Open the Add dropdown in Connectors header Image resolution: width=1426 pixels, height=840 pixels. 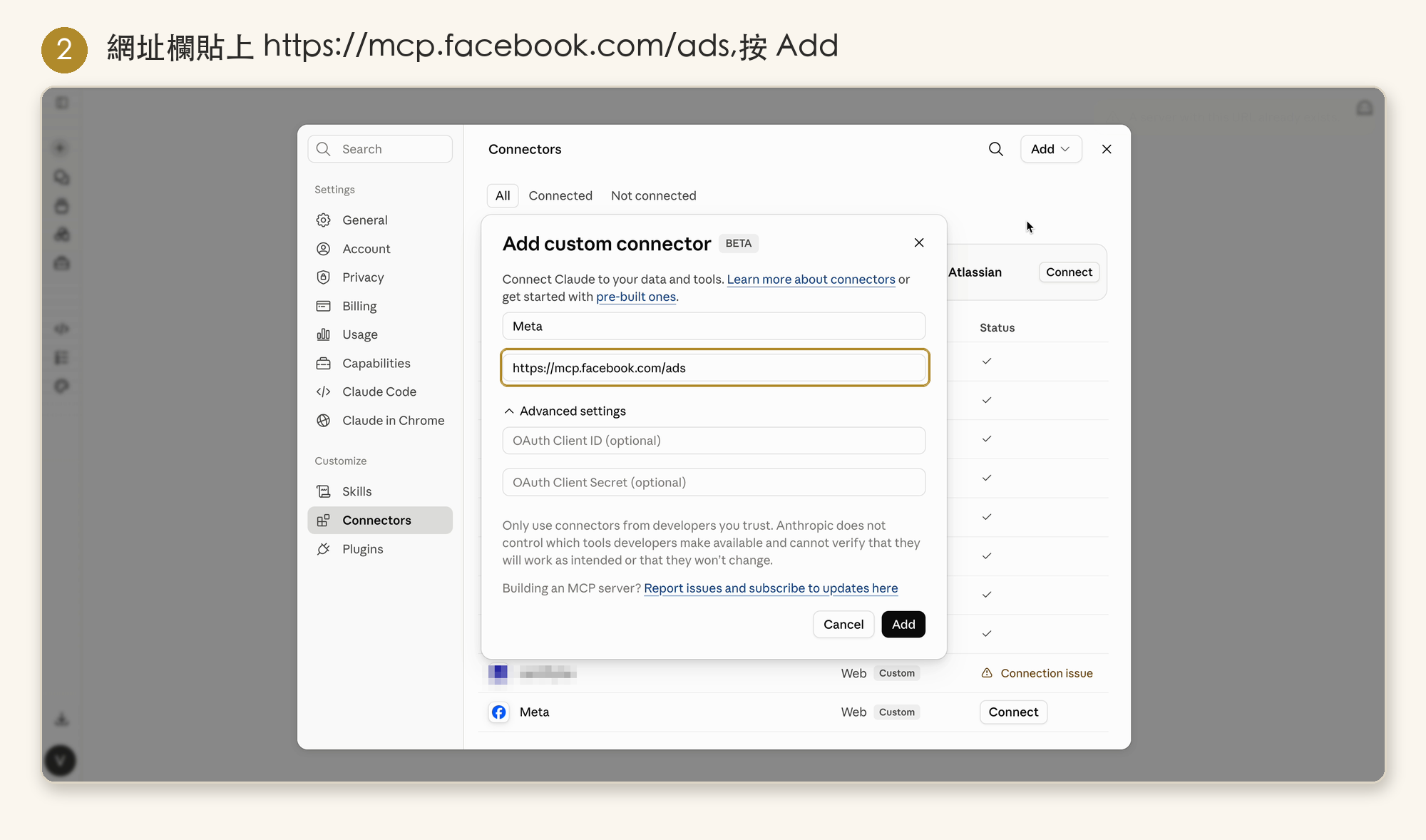pos(1051,149)
